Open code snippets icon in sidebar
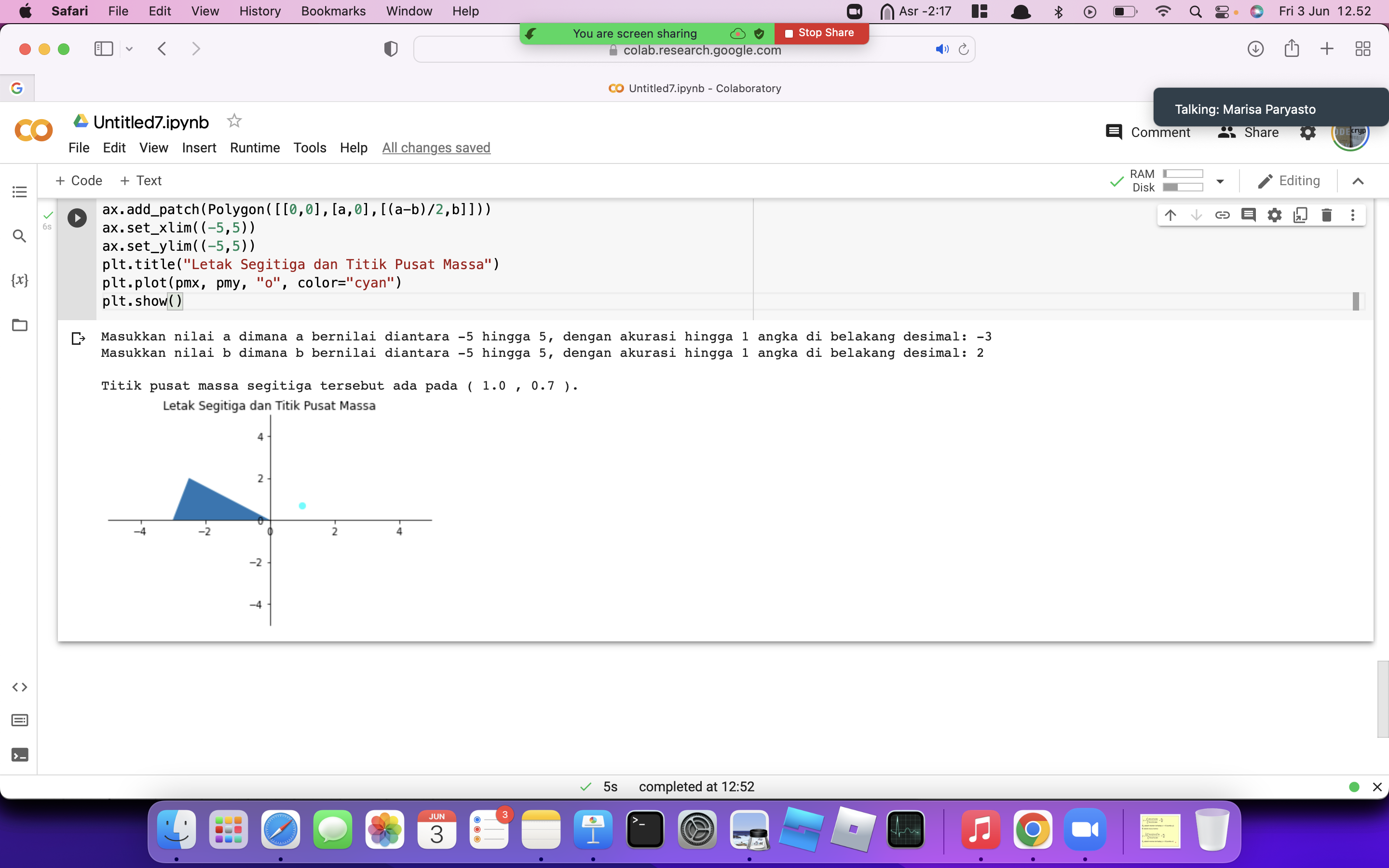This screenshot has width=1389, height=868. [19, 687]
